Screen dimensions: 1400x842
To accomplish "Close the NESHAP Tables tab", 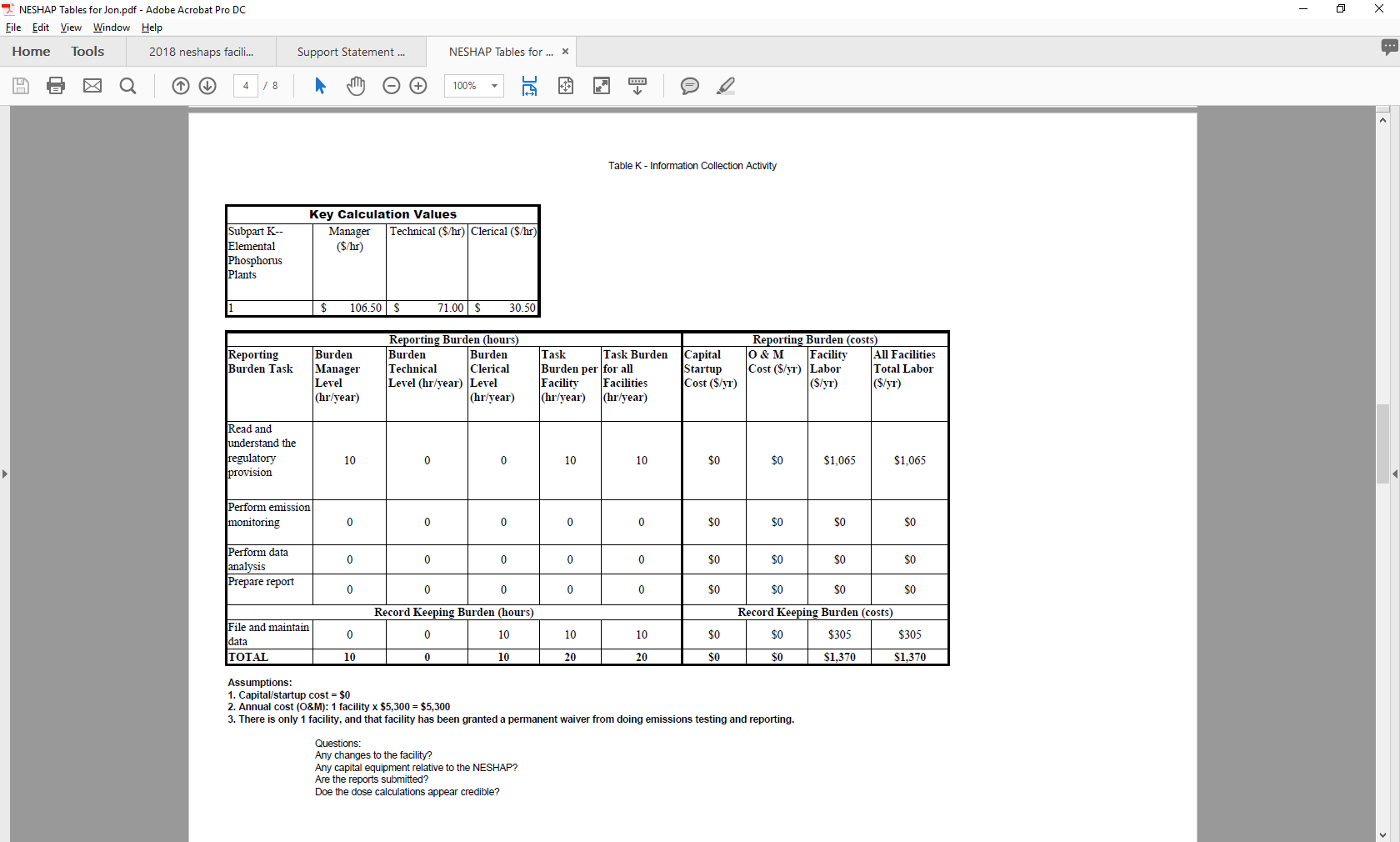I will [565, 52].
